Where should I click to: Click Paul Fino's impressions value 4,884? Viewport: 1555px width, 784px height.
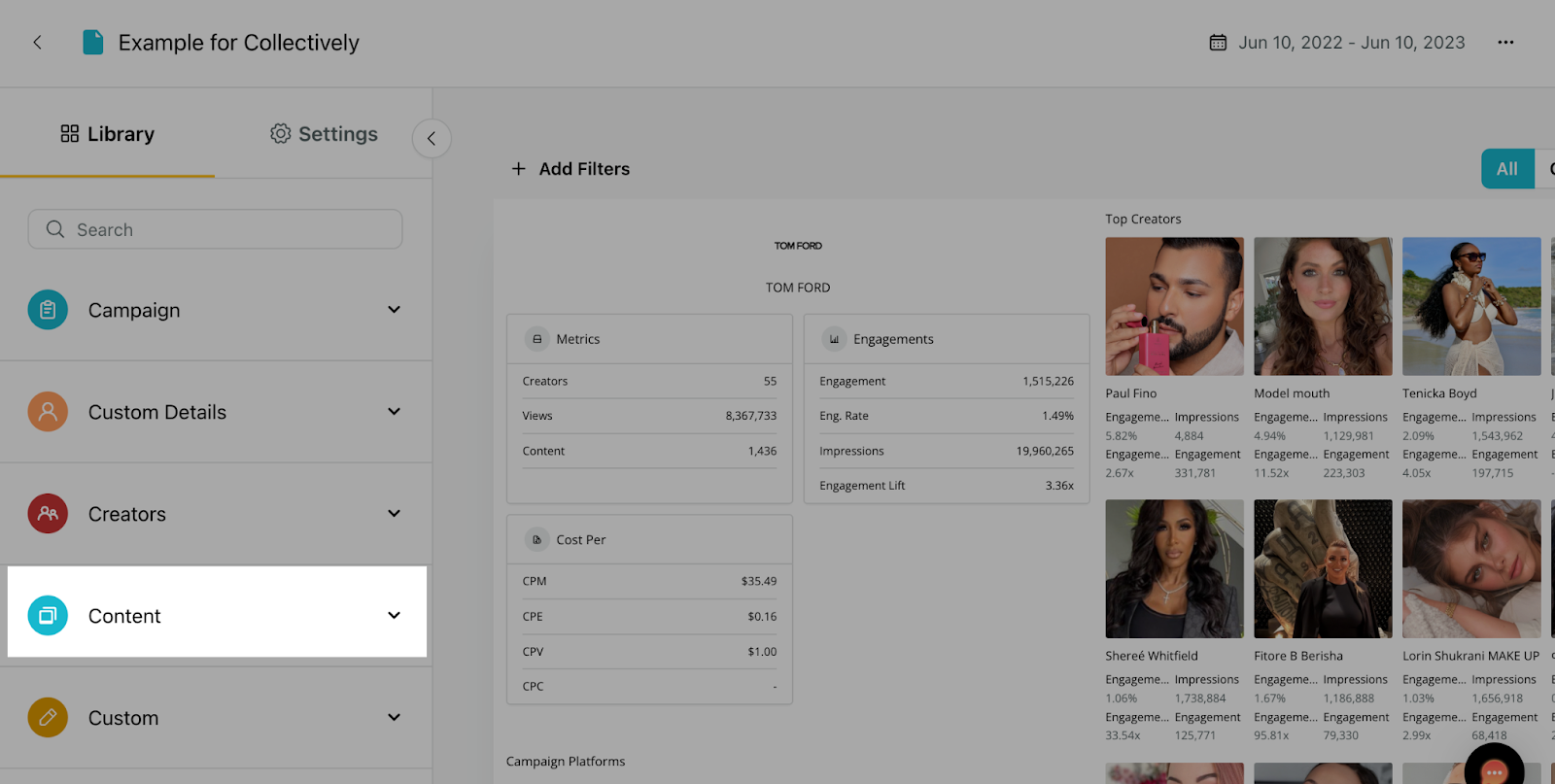tap(1189, 436)
